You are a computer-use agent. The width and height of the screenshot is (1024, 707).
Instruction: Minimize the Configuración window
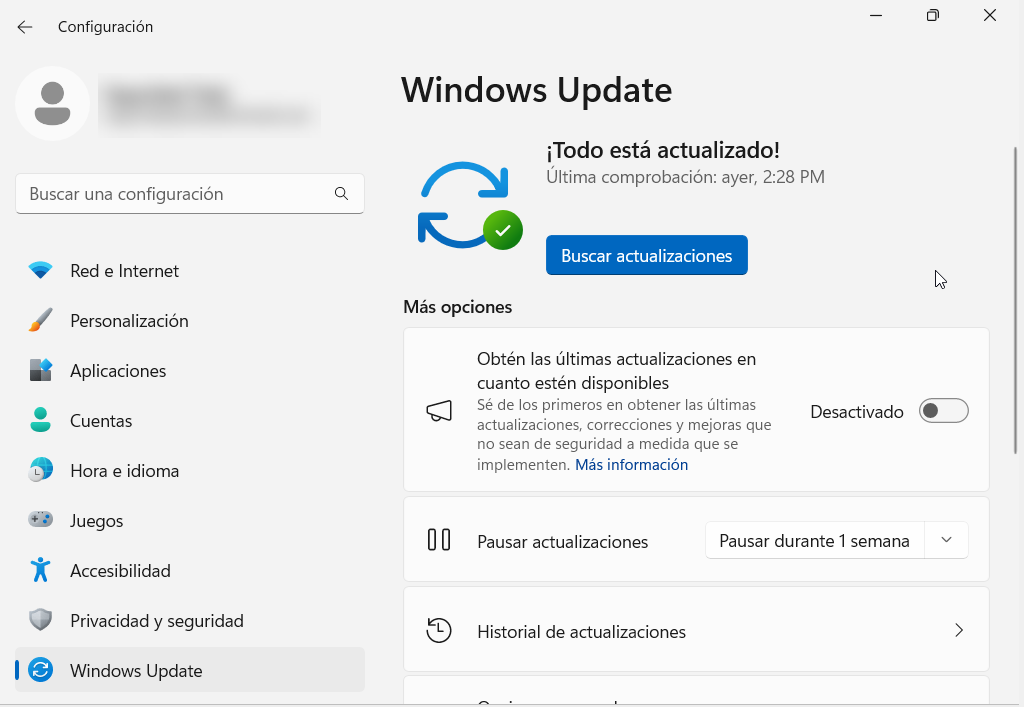click(x=876, y=15)
